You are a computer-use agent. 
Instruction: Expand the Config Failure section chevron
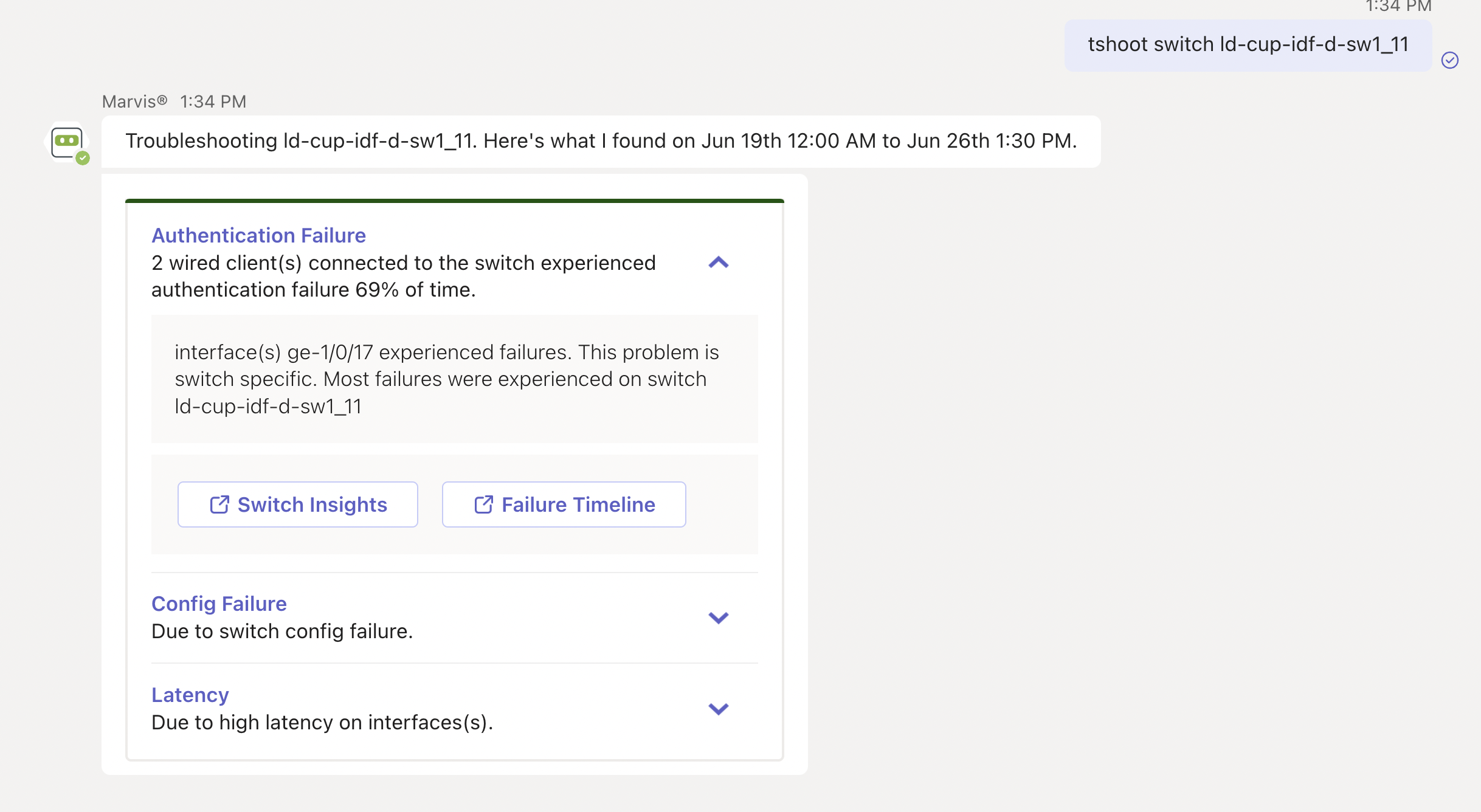pyautogui.click(x=718, y=618)
